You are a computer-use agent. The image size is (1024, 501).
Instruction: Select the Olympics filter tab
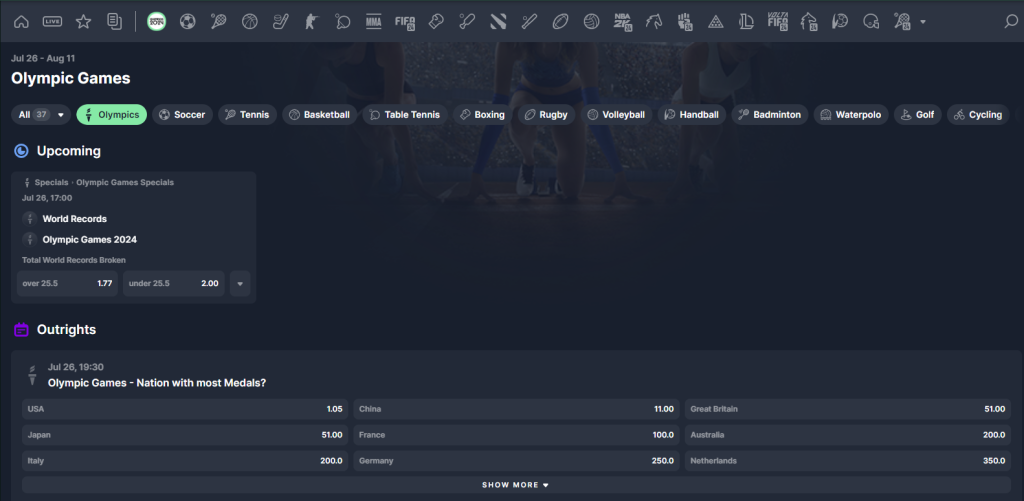(112, 114)
